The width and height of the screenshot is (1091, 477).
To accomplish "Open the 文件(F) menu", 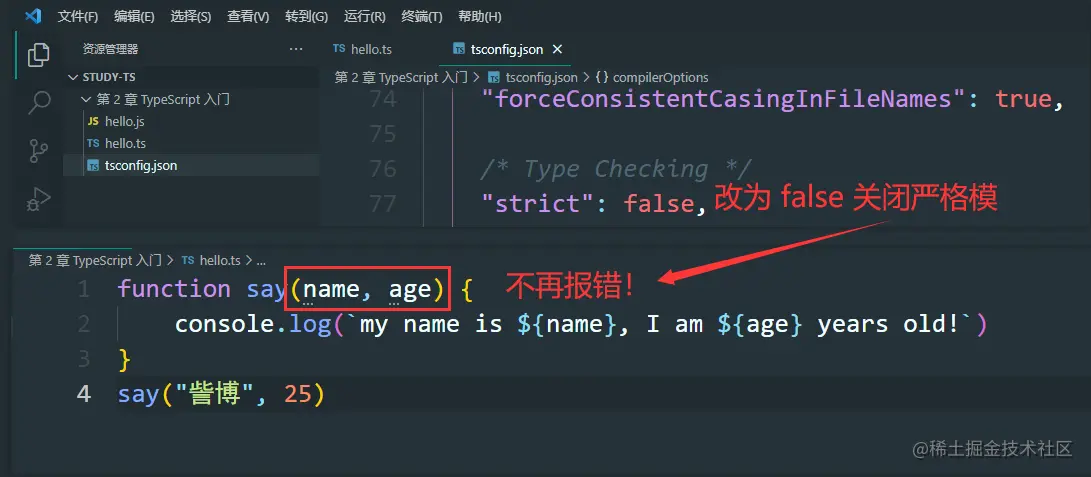I will 78,17.
